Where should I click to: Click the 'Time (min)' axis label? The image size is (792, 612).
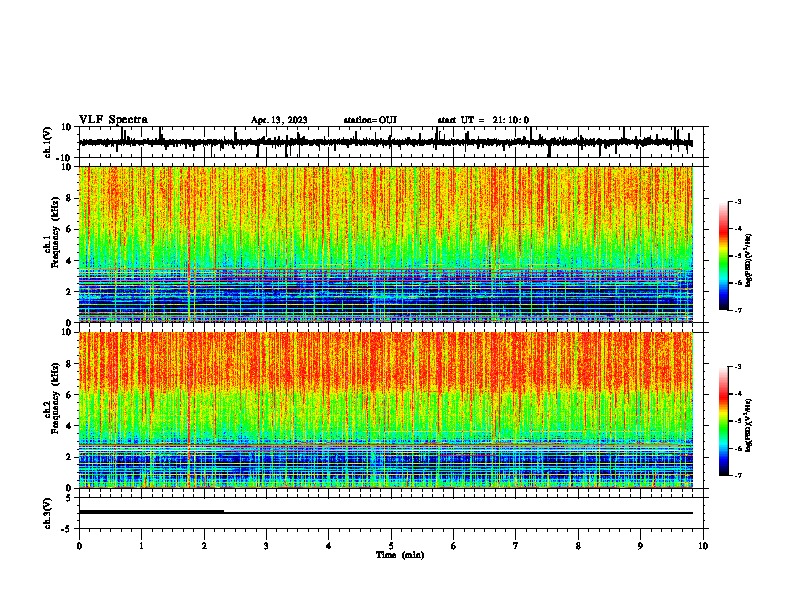[400, 555]
